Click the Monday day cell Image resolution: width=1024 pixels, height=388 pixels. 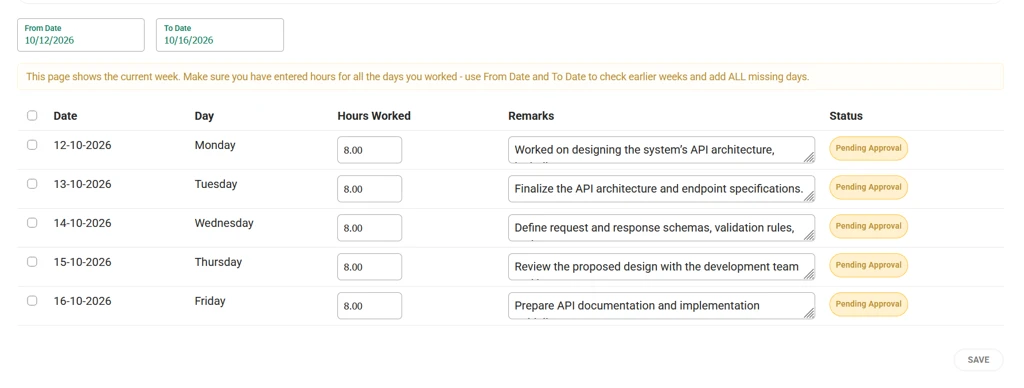click(215, 145)
